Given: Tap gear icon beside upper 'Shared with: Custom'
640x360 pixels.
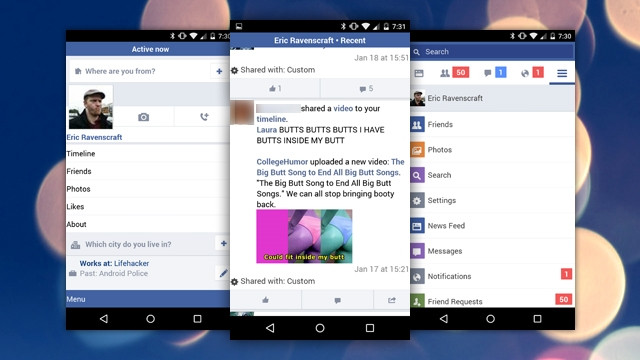Looking at the screenshot, I should (234, 70).
